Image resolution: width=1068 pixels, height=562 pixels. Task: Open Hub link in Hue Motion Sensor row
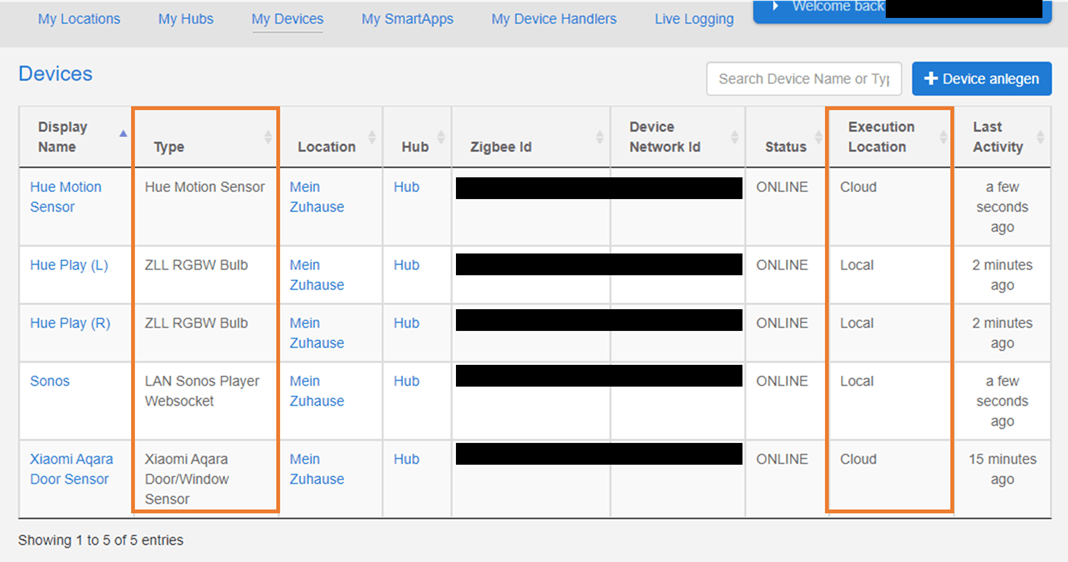click(x=407, y=187)
